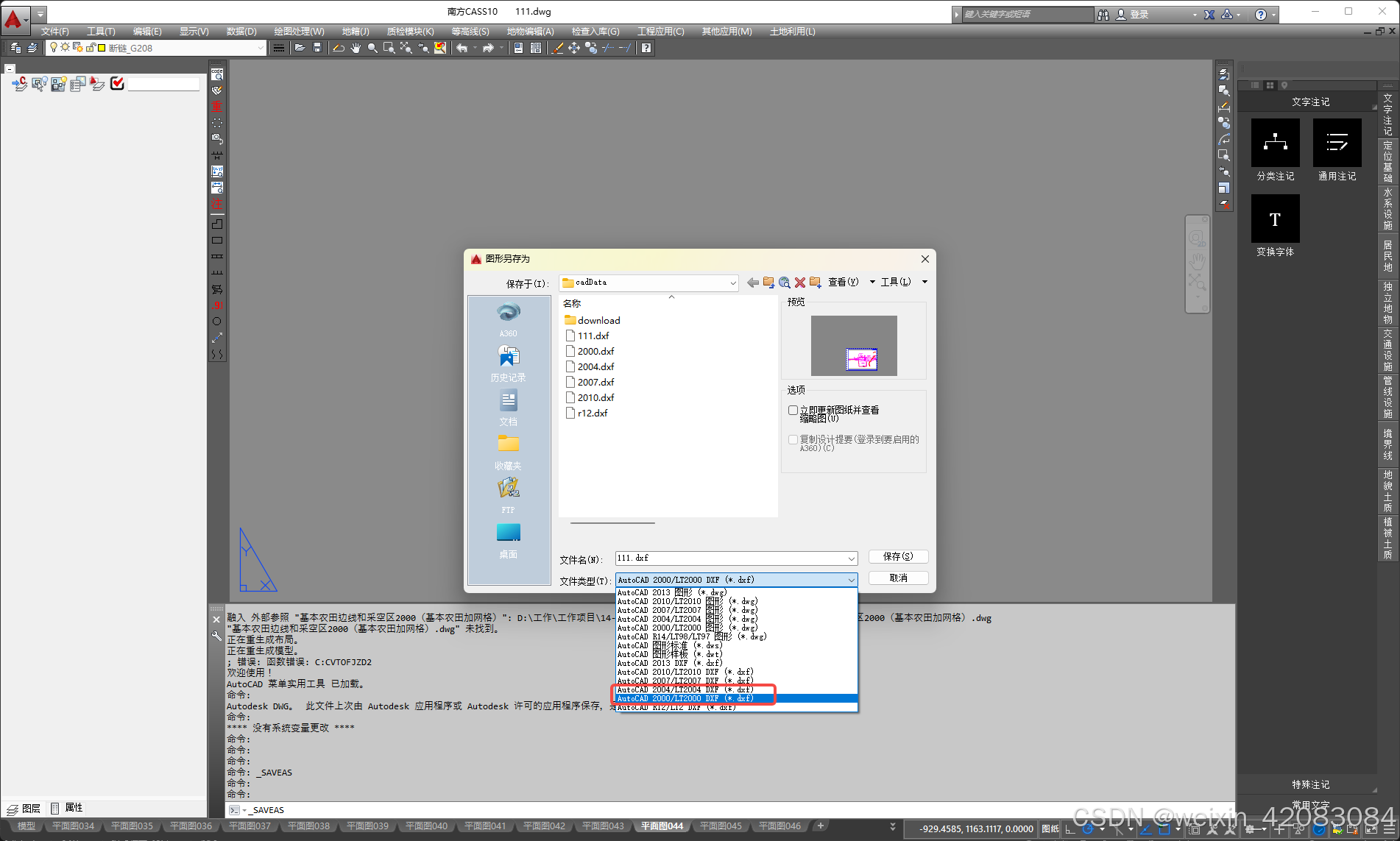The height and width of the screenshot is (841, 1400).
Task: Click the 取消 cancel button
Action: click(x=898, y=578)
